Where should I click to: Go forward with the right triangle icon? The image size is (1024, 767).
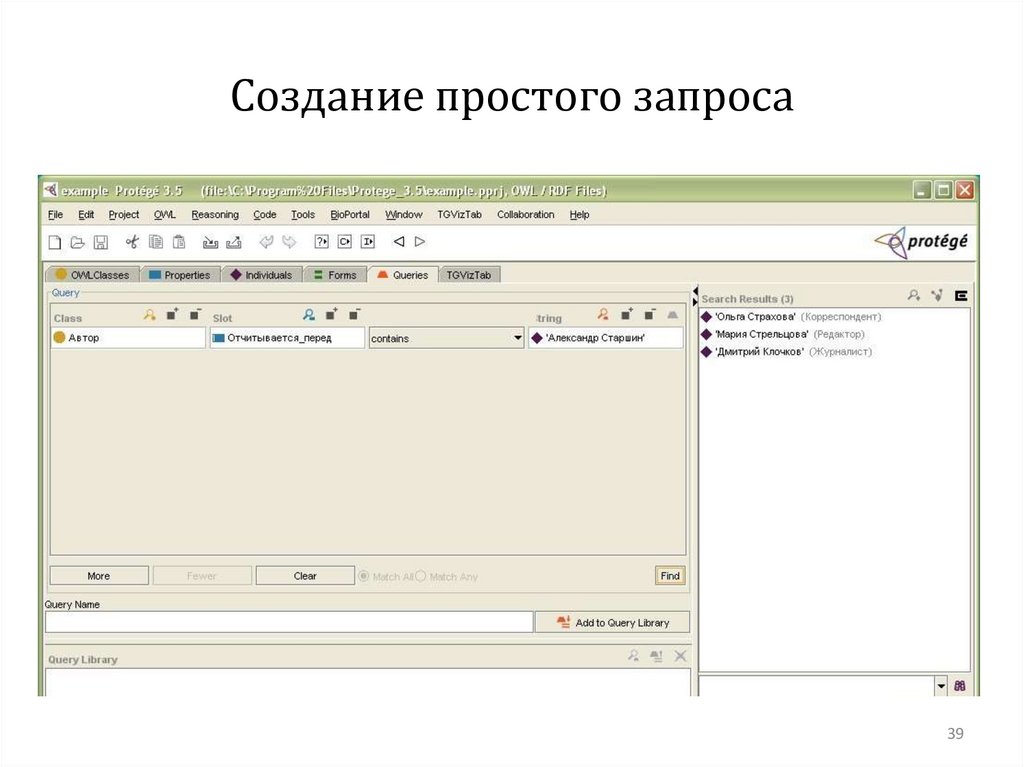click(x=420, y=242)
